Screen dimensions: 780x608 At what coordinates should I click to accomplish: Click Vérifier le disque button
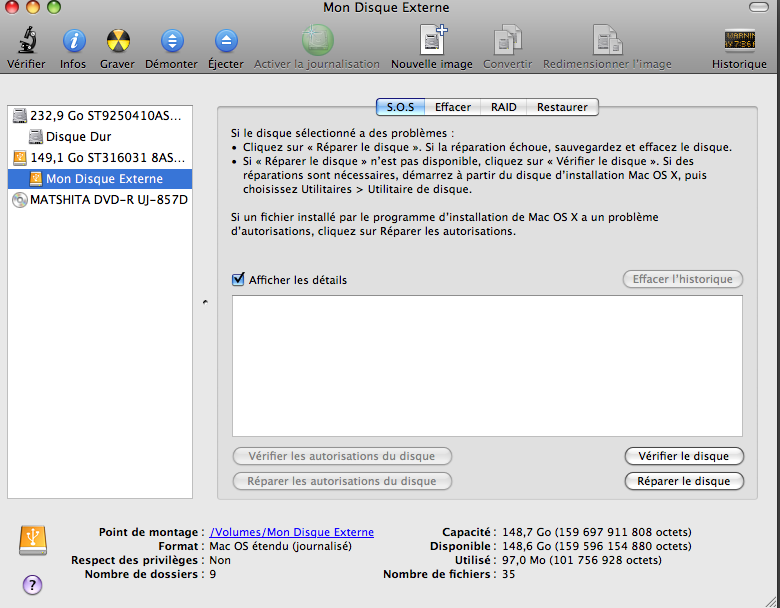tap(684, 456)
